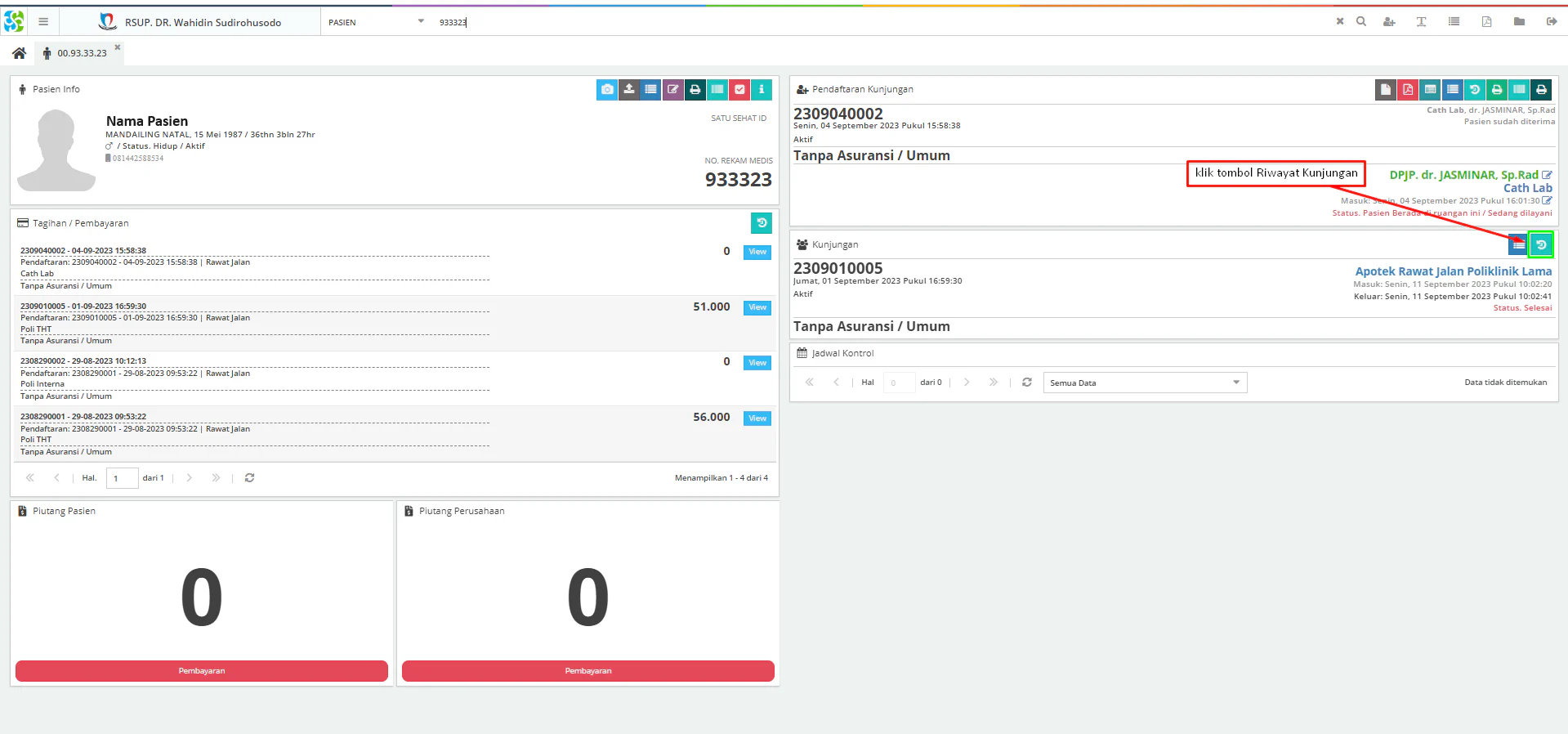Go to the home icon tab
1568x734 pixels.
[19, 53]
